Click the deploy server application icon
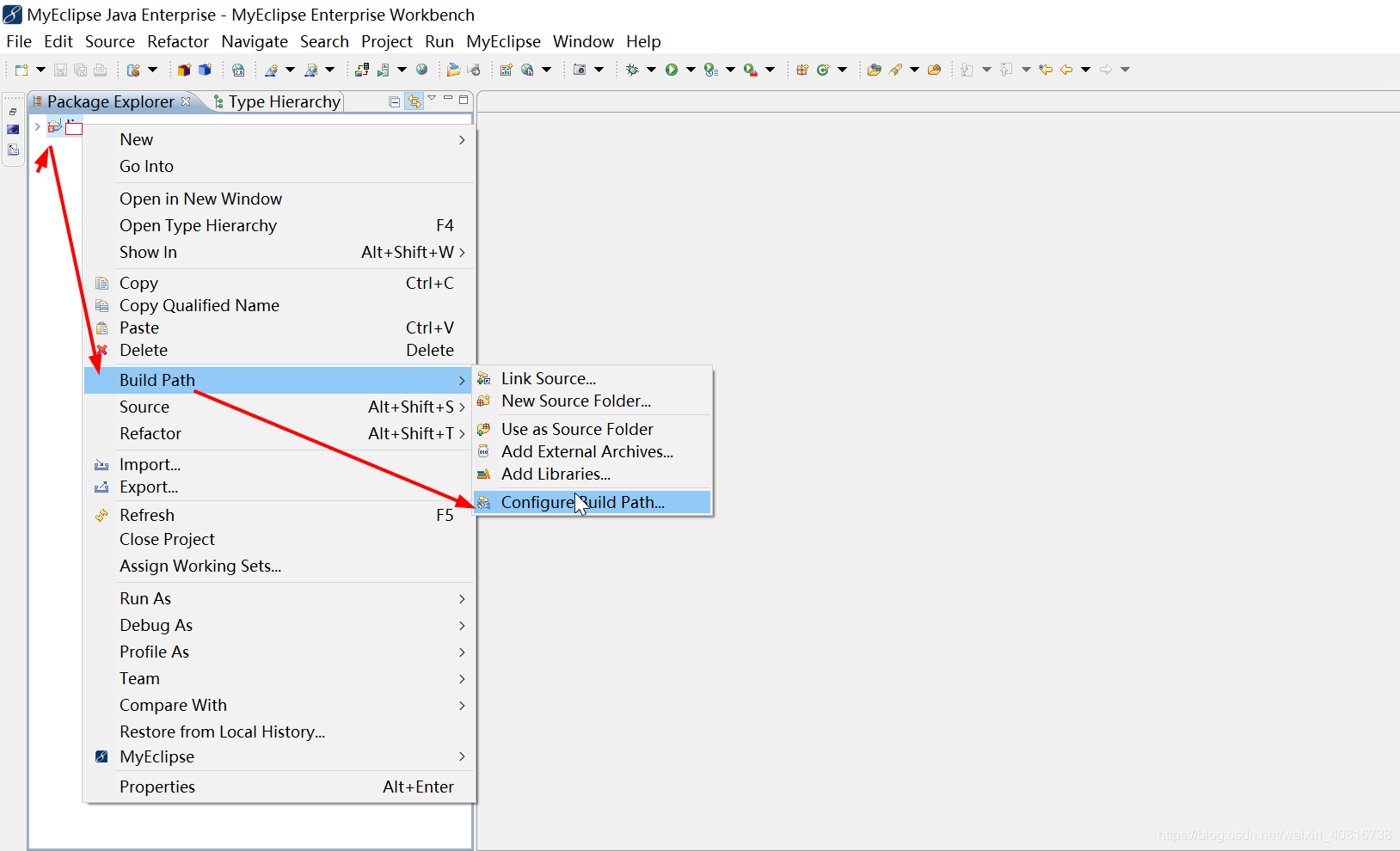The image size is (1400, 851). pyautogui.click(x=362, y=70)
